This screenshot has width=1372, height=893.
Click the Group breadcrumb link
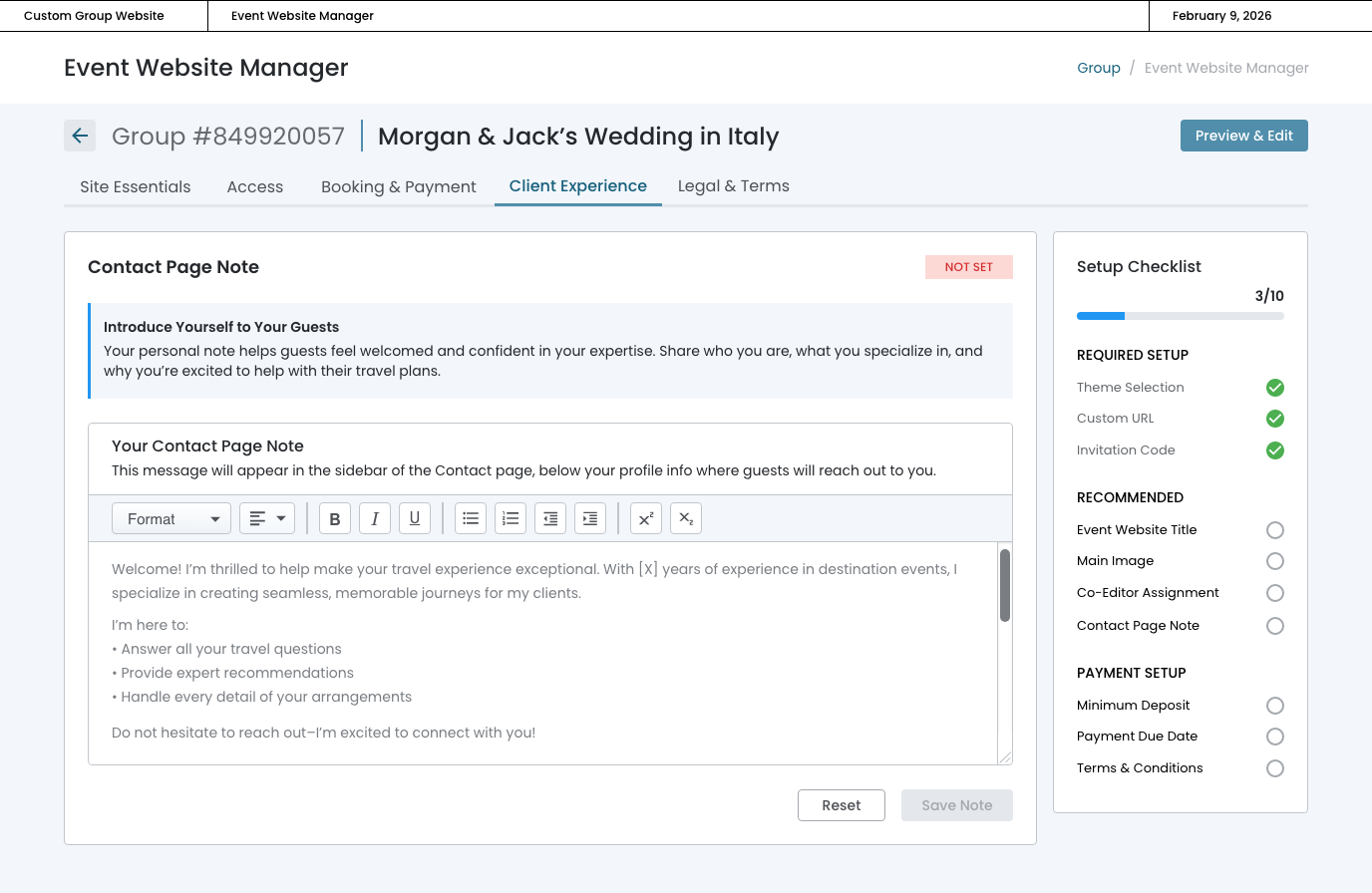tap(1098, 68)
